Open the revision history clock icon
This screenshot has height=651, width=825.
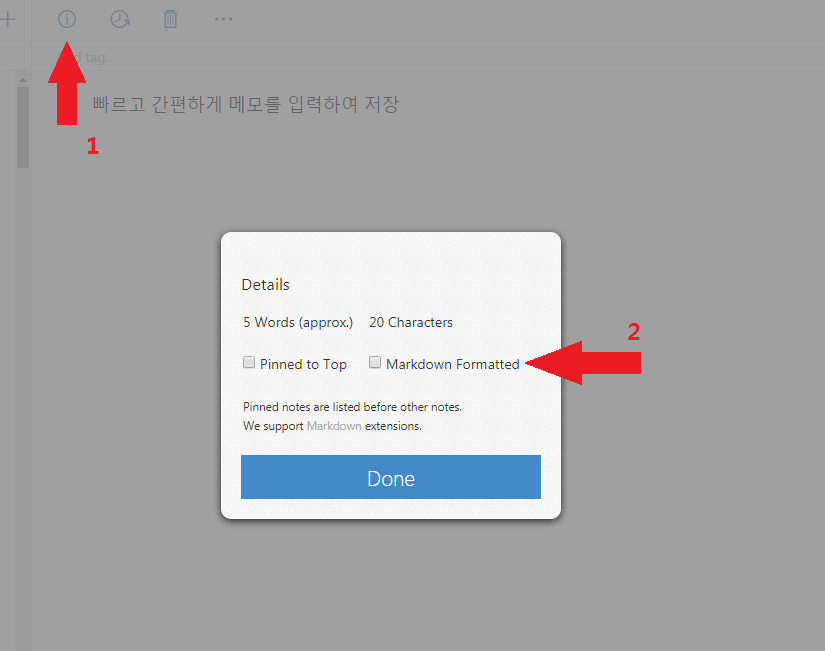120,19
